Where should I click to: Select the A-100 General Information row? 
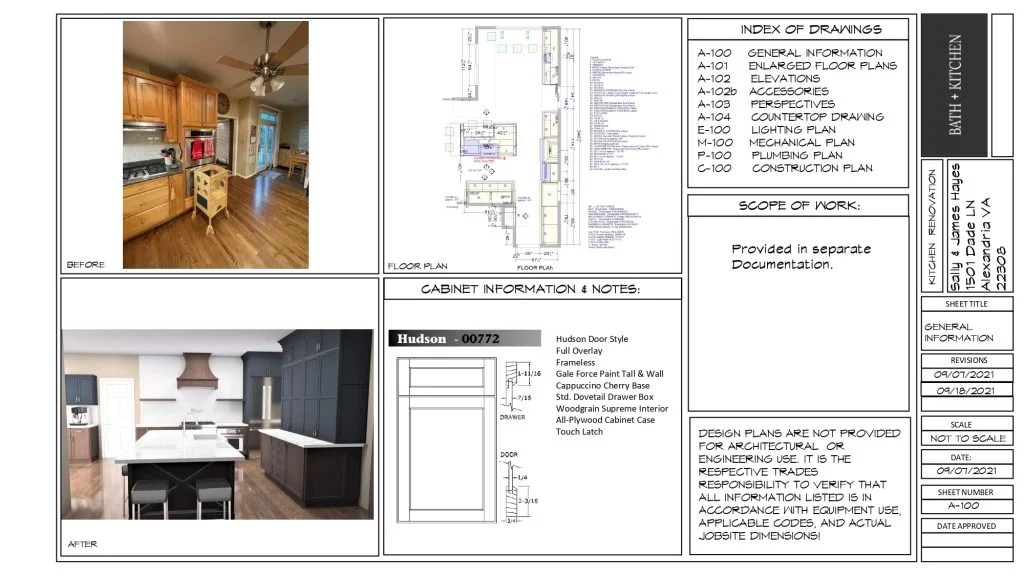pos(790,53)
